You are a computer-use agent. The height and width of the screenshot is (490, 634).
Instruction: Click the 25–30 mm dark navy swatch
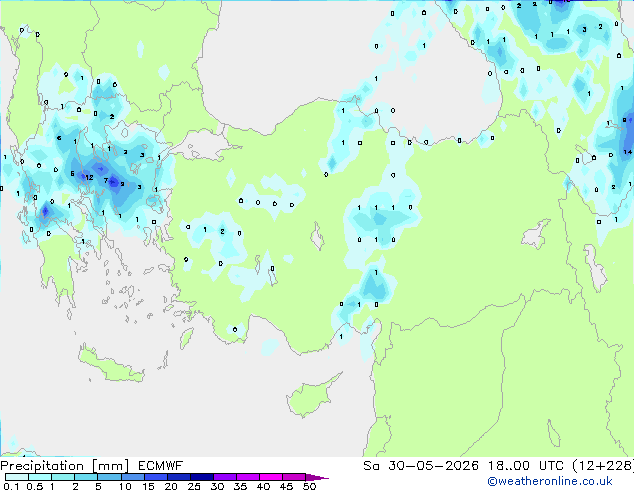pyautogui.click(x=201, y=477)
